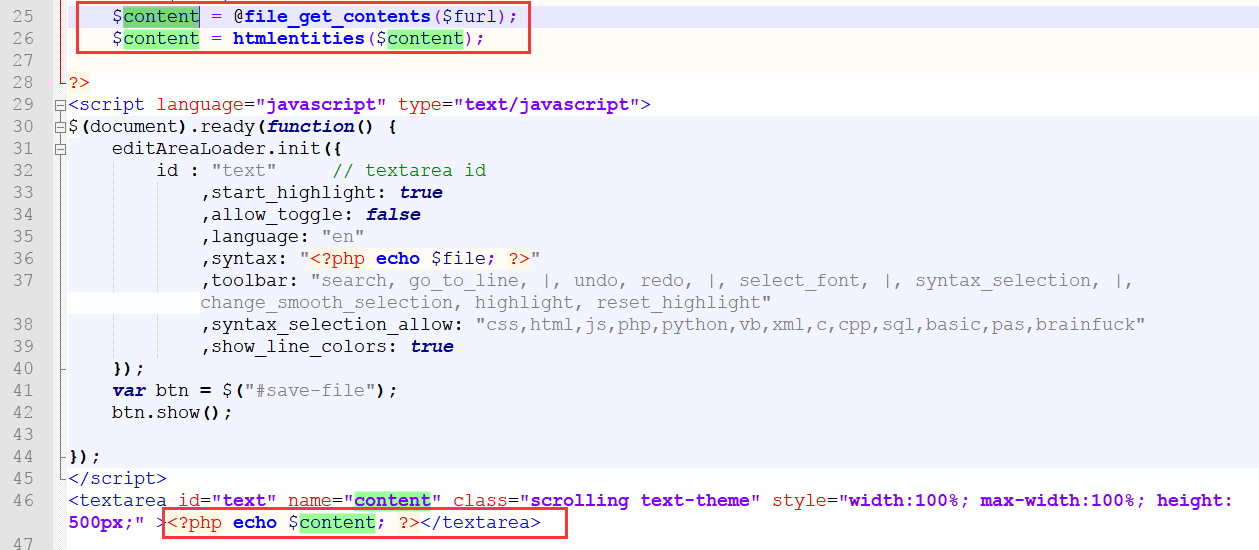Click the var keyword on line 41
1259x550 pixels.
pyautogui.click(x=128, y=391)
